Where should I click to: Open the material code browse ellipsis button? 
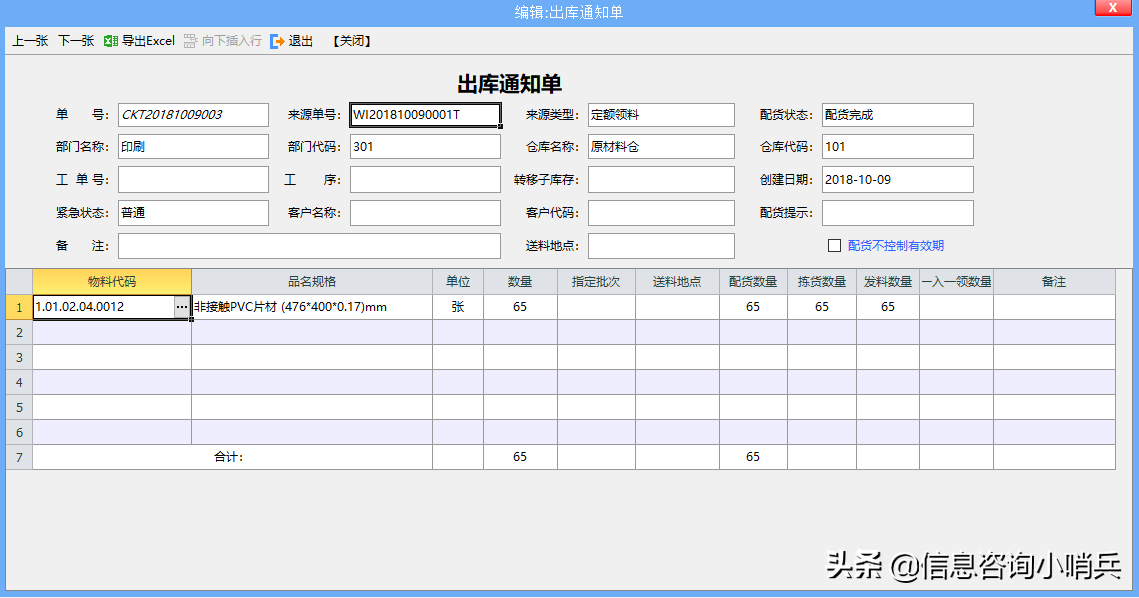click(x=181, y=307)
